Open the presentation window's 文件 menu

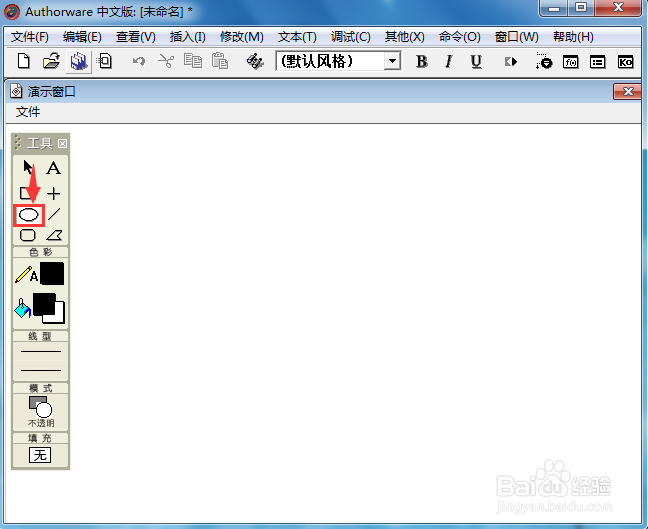(28, 112)
